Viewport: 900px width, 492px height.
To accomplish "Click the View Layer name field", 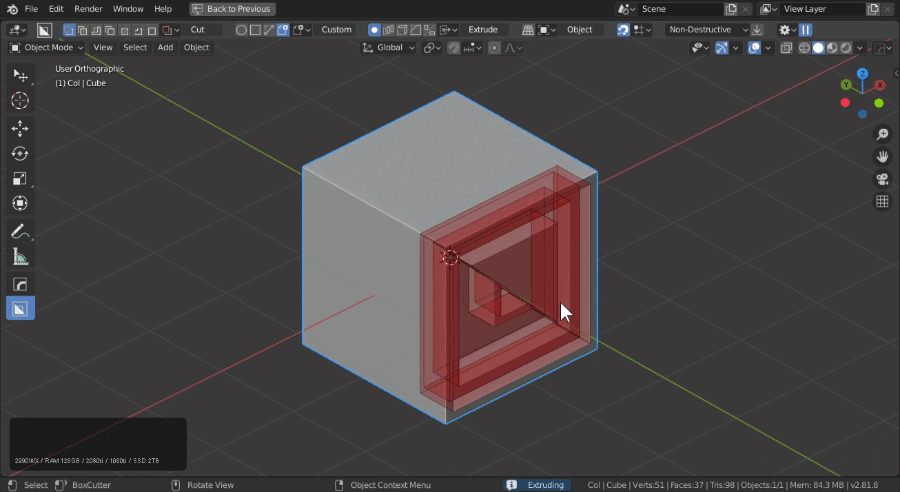I will point(822,9).
